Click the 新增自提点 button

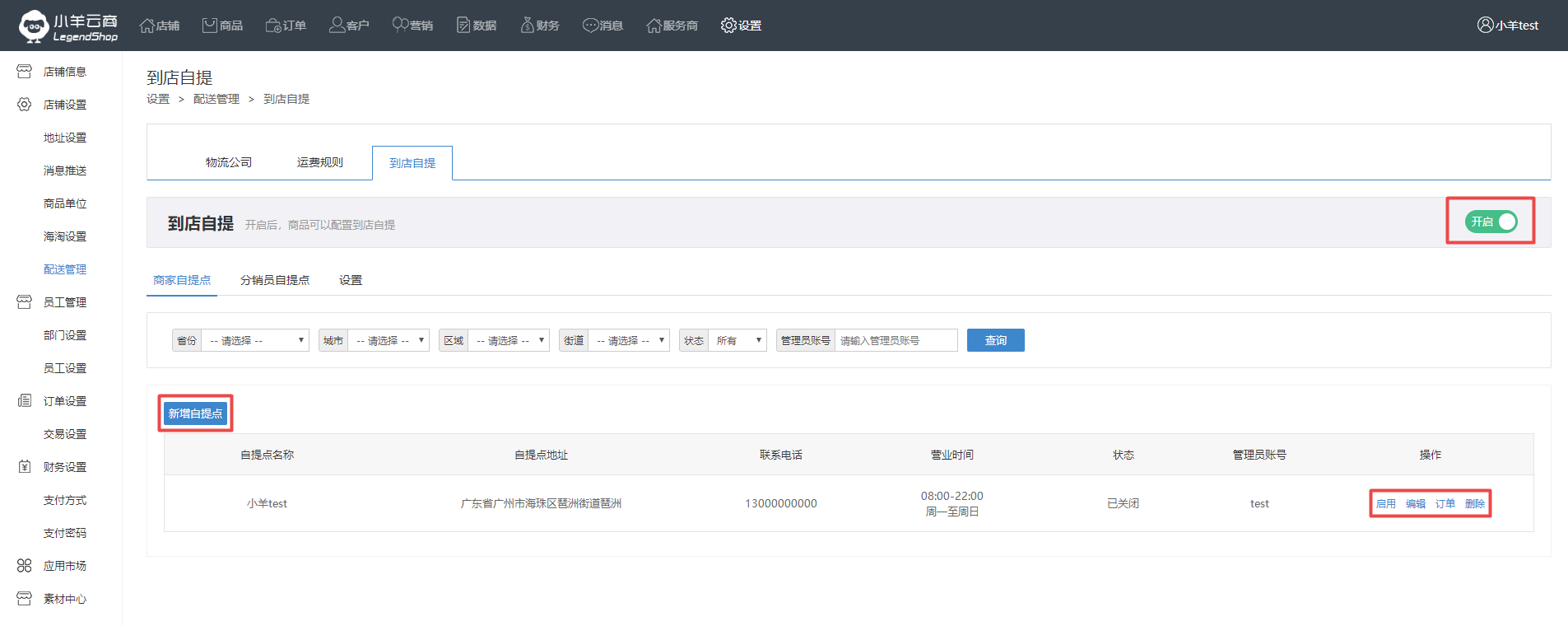coord(195,413)
